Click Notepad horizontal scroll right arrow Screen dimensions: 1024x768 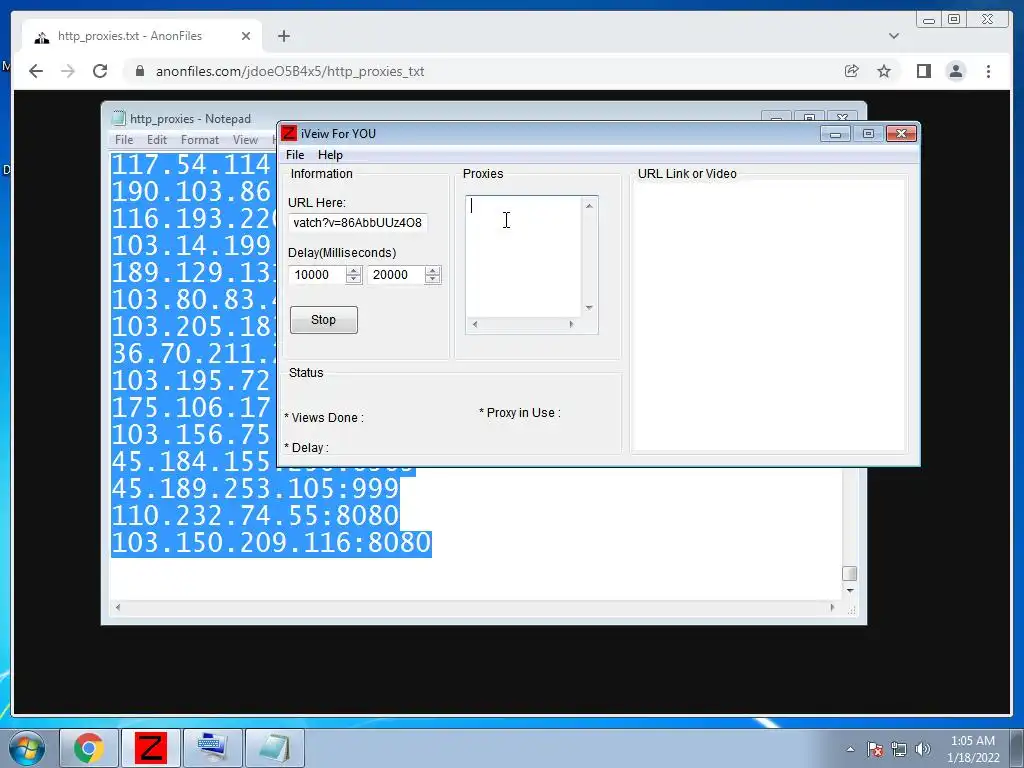click(x=832, y=607)
